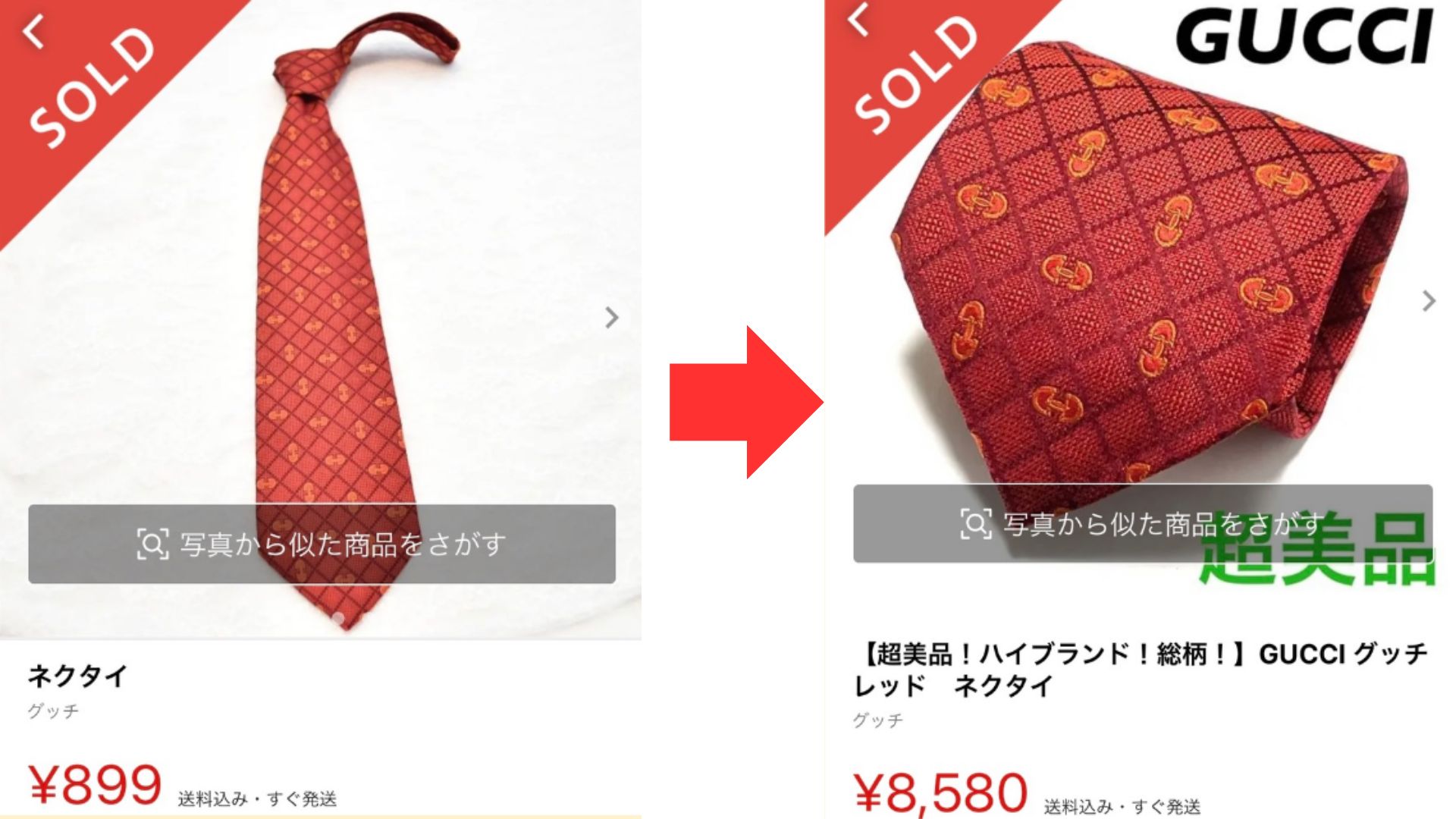This screenshot has width=1456, height=819.
Task: Click the left SOLD ribbon
Action: pyautogui.click(x=91, y=87)
